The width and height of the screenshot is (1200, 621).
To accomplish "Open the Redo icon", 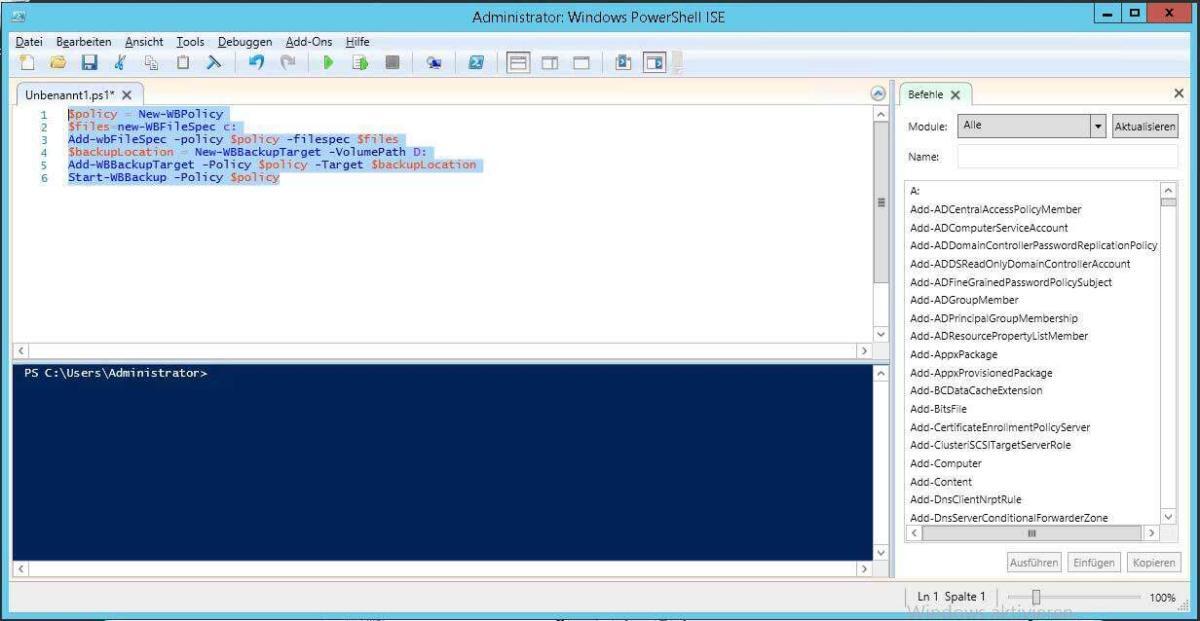I will coord(290,62).
